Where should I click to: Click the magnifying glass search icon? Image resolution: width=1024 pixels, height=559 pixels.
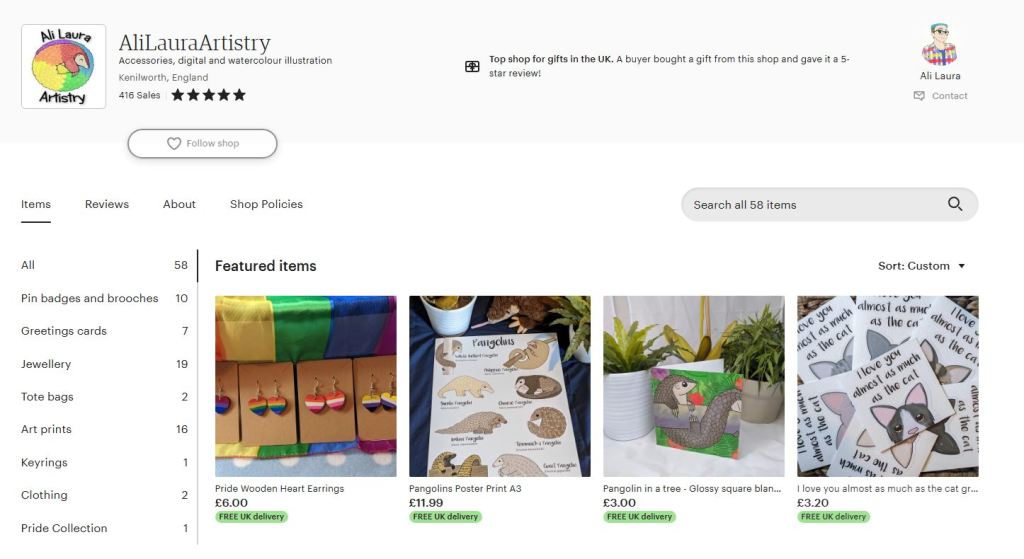tap(955, 204)
